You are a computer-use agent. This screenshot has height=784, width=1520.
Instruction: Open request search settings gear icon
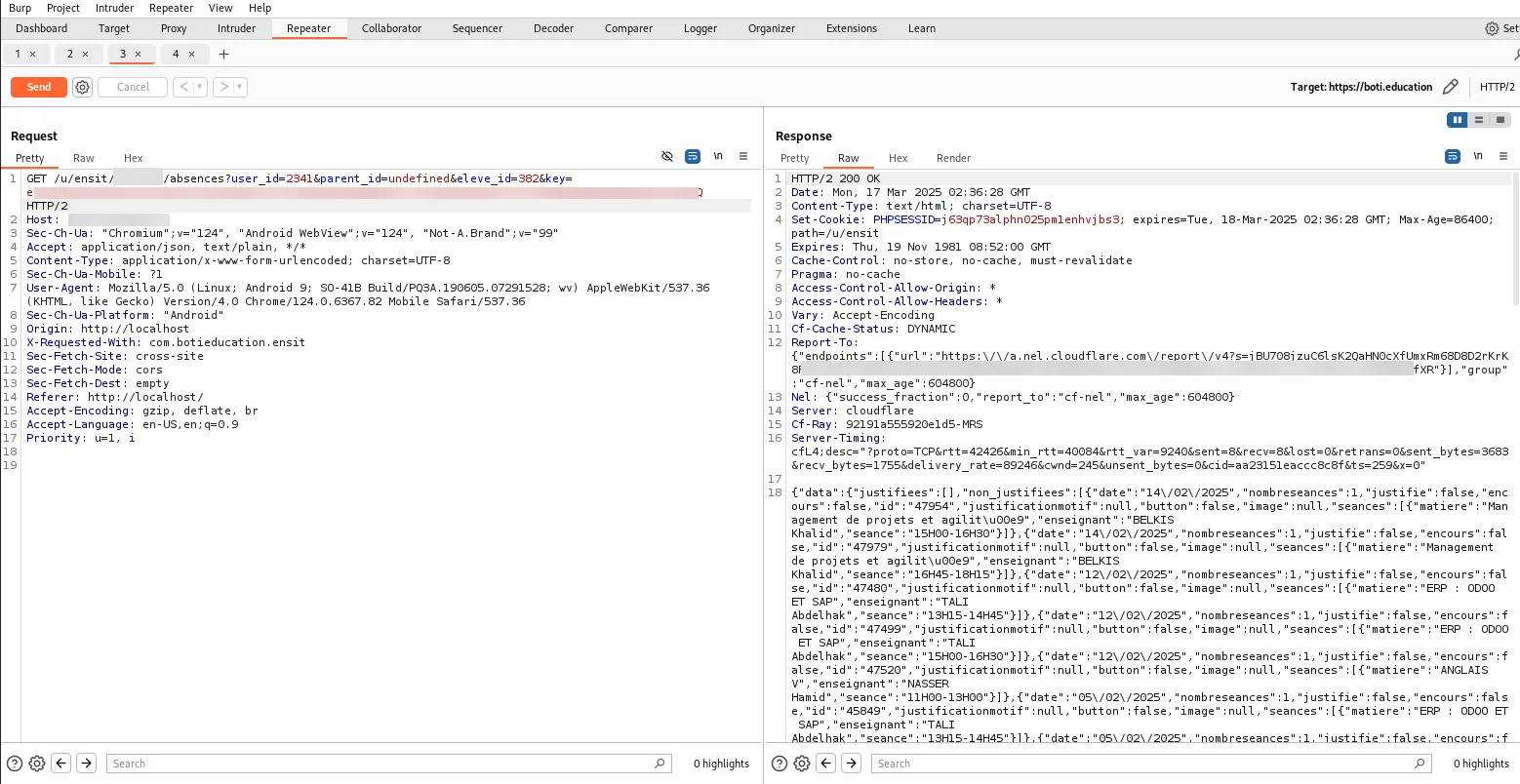pyautogui.click(x=37, y=764)
